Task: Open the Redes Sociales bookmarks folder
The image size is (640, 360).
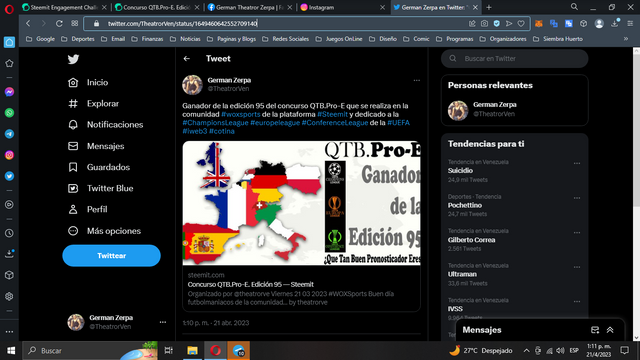Action: (x=285, y=39)
